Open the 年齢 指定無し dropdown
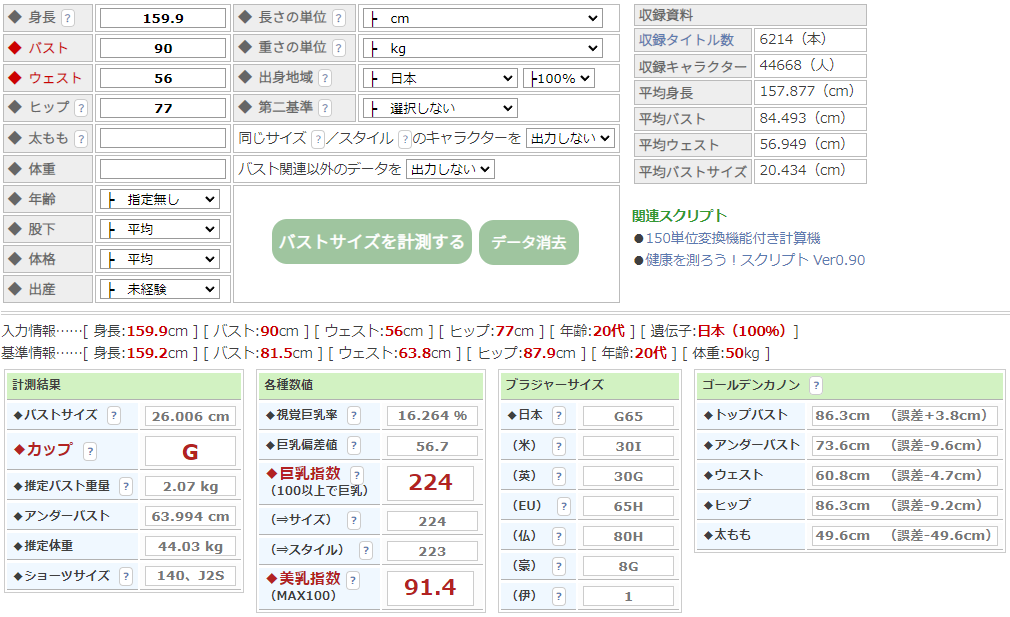 coord(159,200)
